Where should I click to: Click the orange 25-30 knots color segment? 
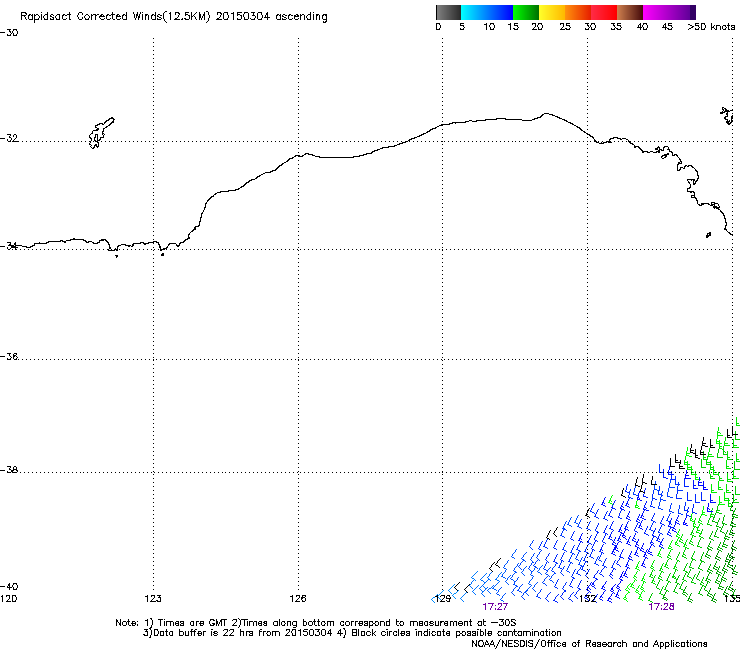click(578, 12)
